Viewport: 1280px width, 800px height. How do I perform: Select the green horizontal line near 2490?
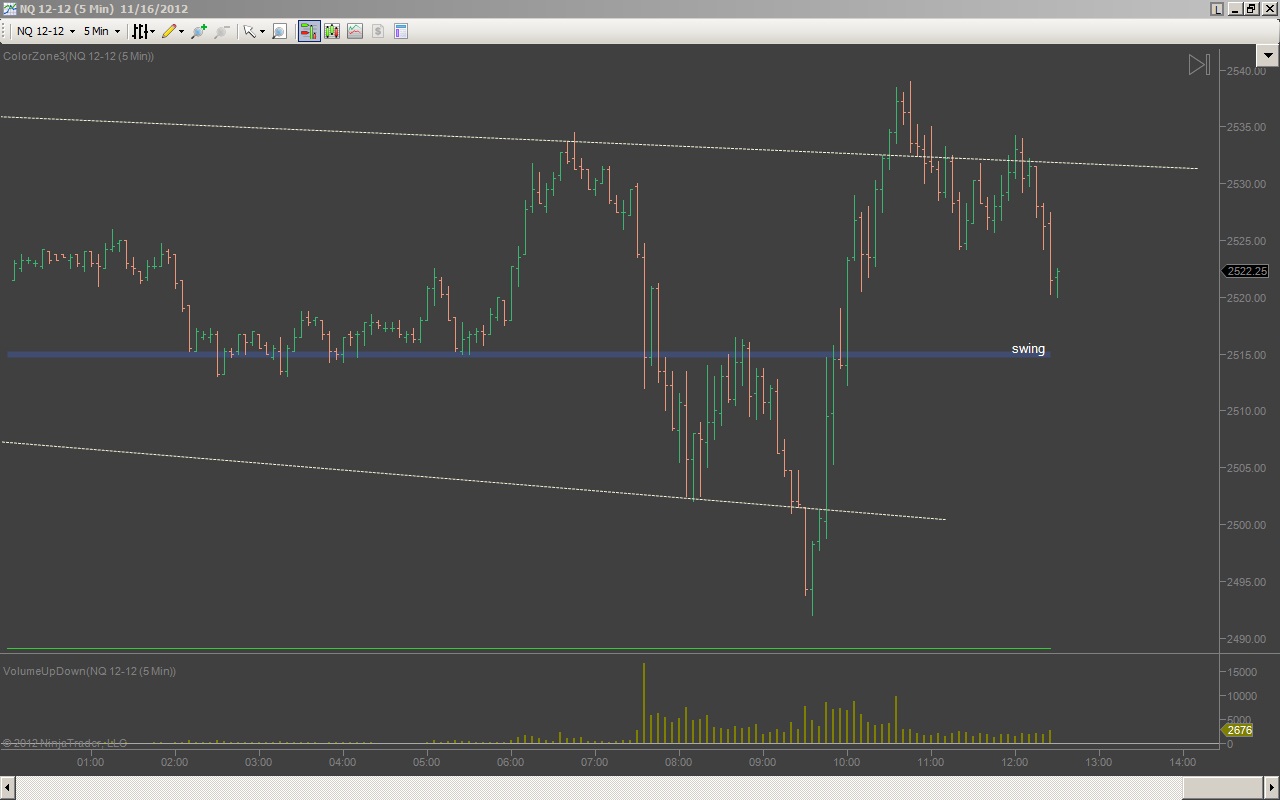[528, 649]
